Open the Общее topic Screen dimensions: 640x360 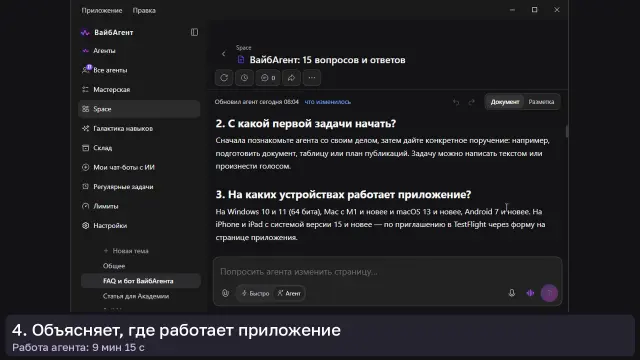[x=114, y=266]
